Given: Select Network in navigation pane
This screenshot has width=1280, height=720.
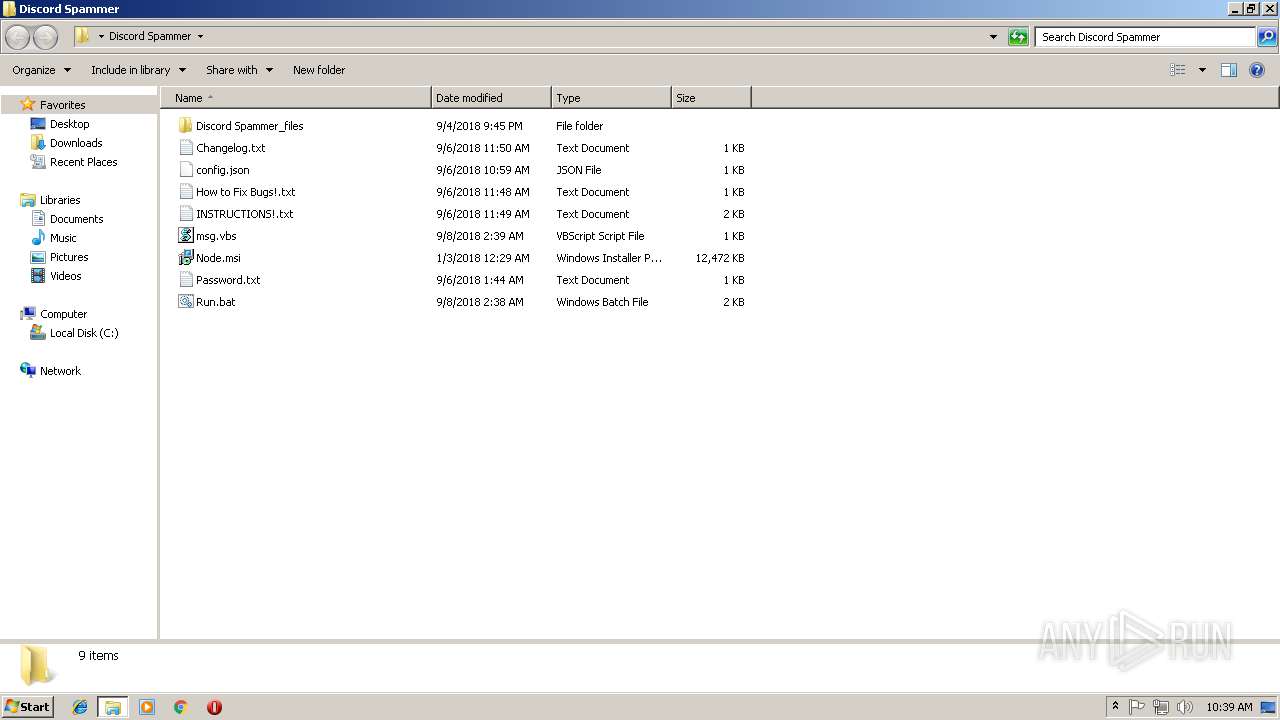Looking at the screenshot, I should 60,371.
